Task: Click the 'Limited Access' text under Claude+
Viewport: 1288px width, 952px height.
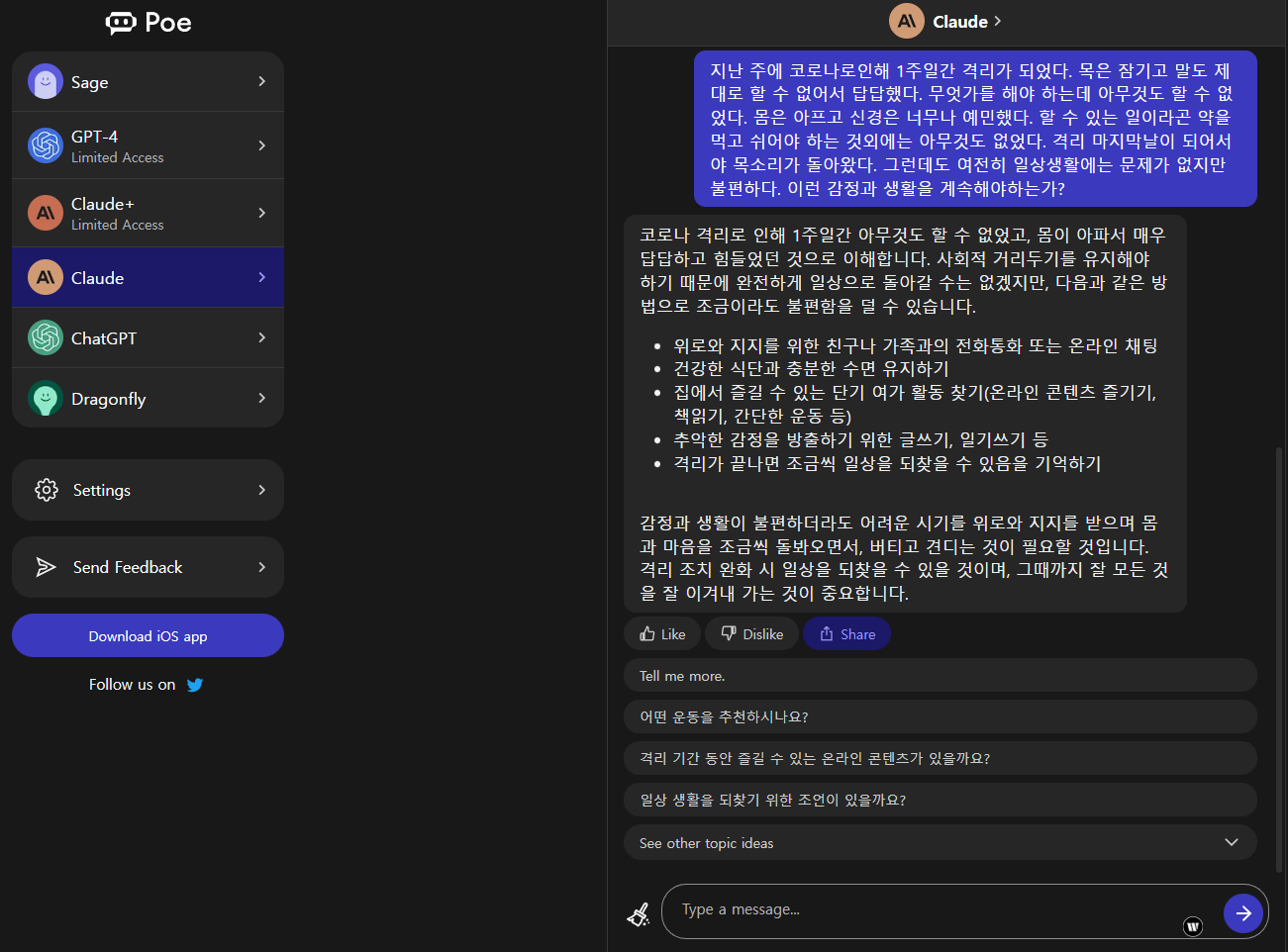Action: (x=118, y=225)
